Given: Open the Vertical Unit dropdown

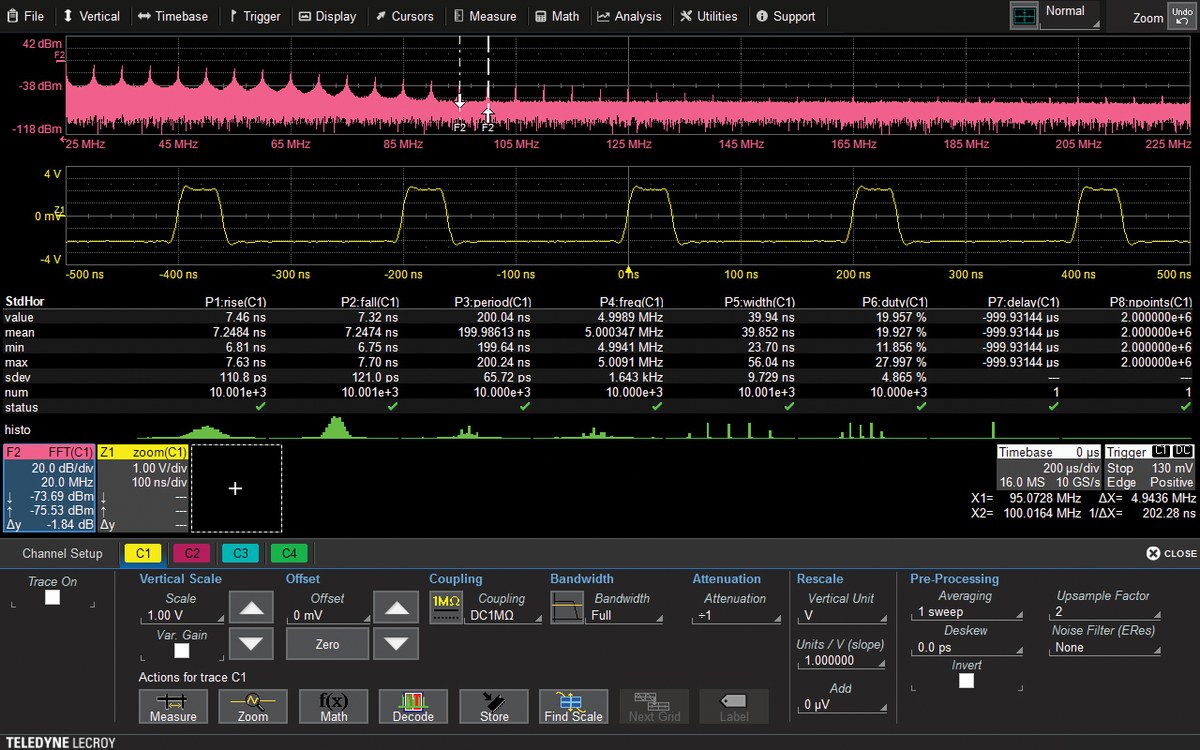Looking at the screenshot, I should pyautogui.click(x=842, y=615).
